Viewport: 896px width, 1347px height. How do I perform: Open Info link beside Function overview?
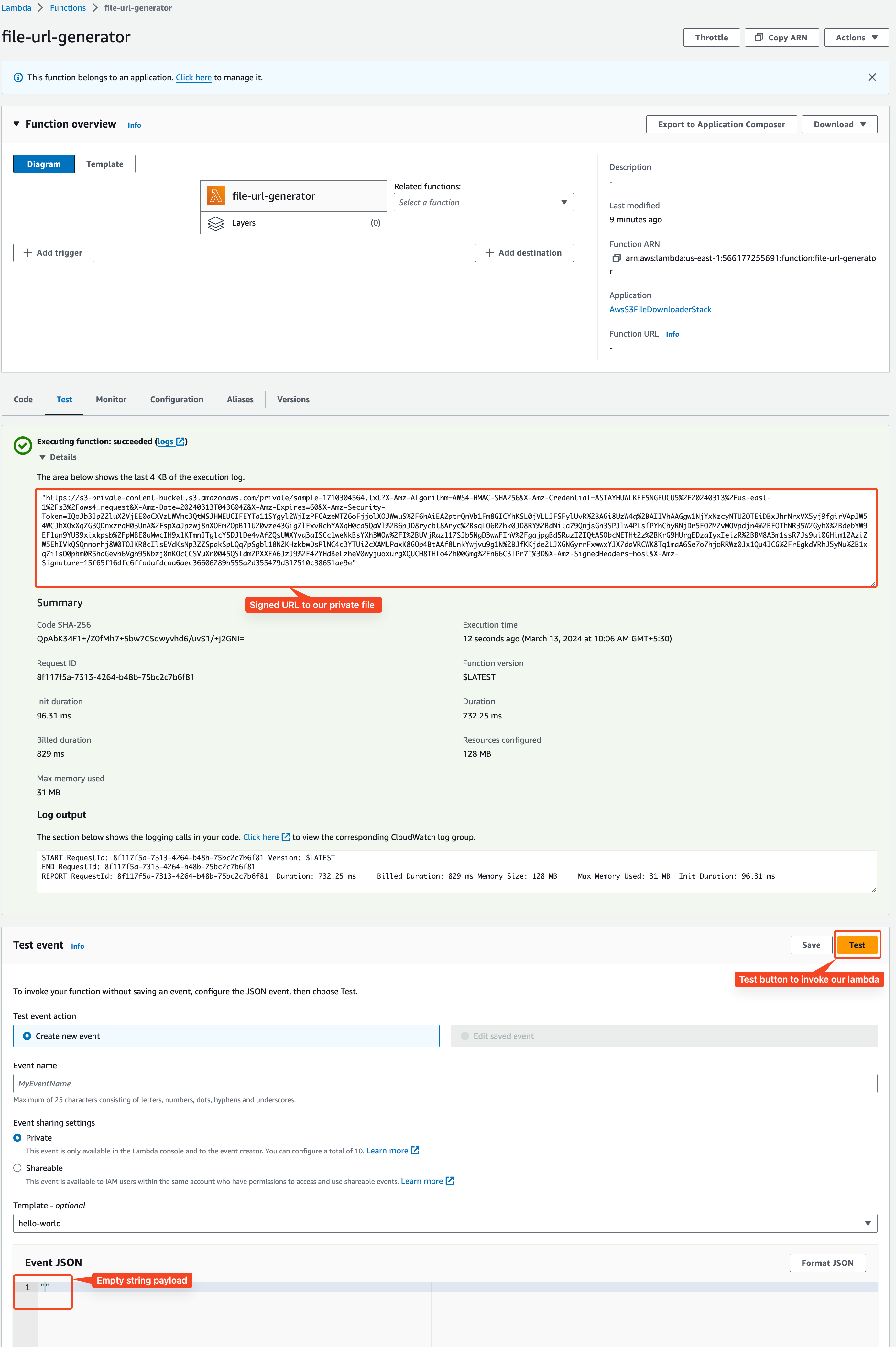[x=134, y=125]
